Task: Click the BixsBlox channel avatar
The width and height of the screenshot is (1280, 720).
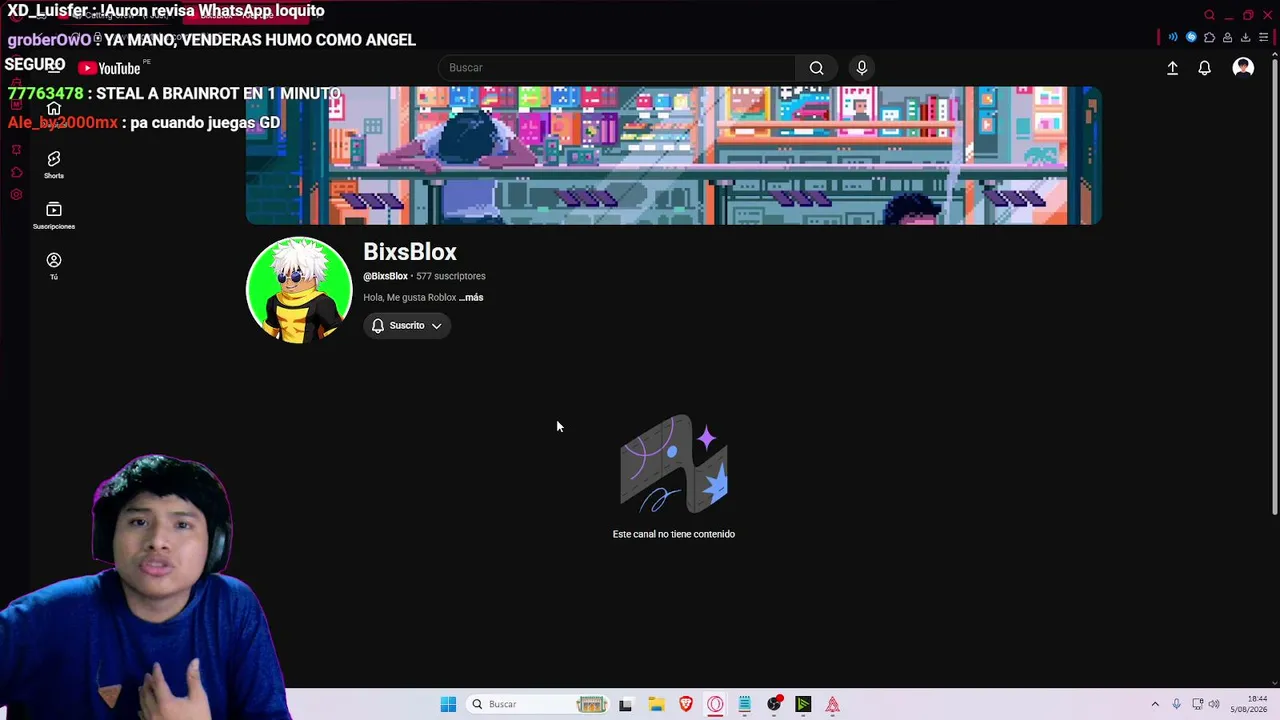Action: coord(299,290)
